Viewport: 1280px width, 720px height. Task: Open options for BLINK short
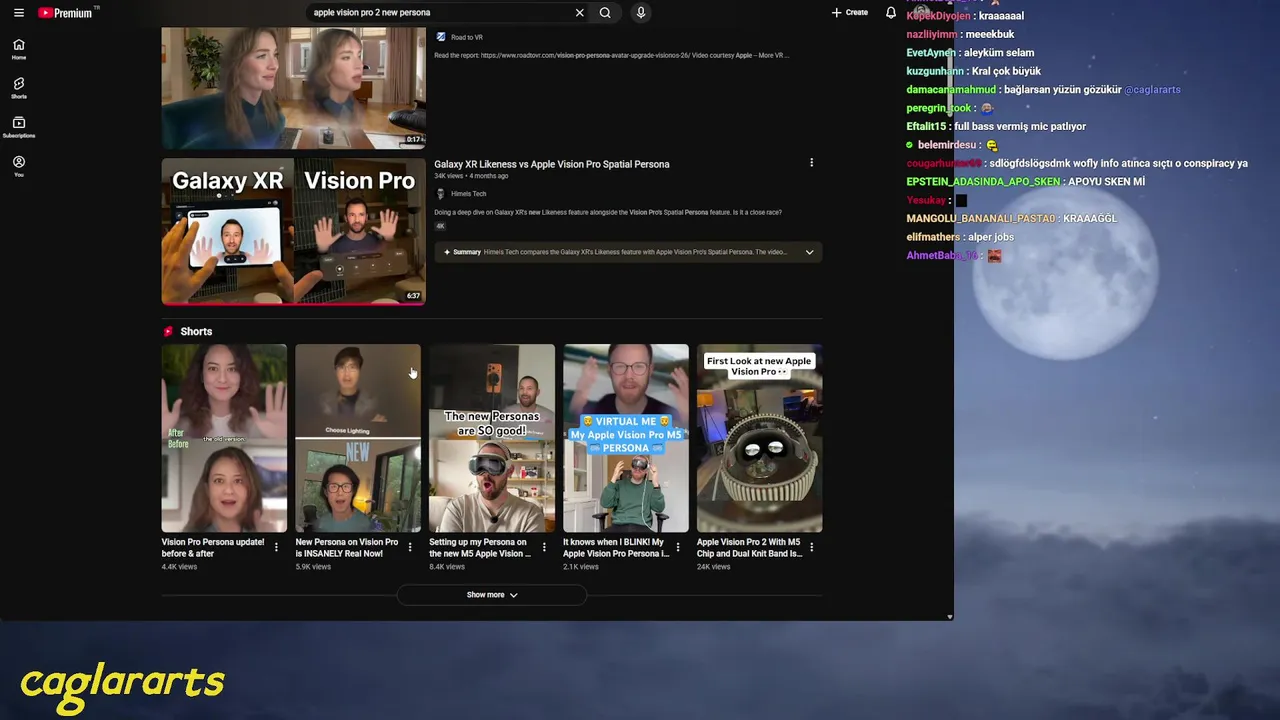[678, 547]
